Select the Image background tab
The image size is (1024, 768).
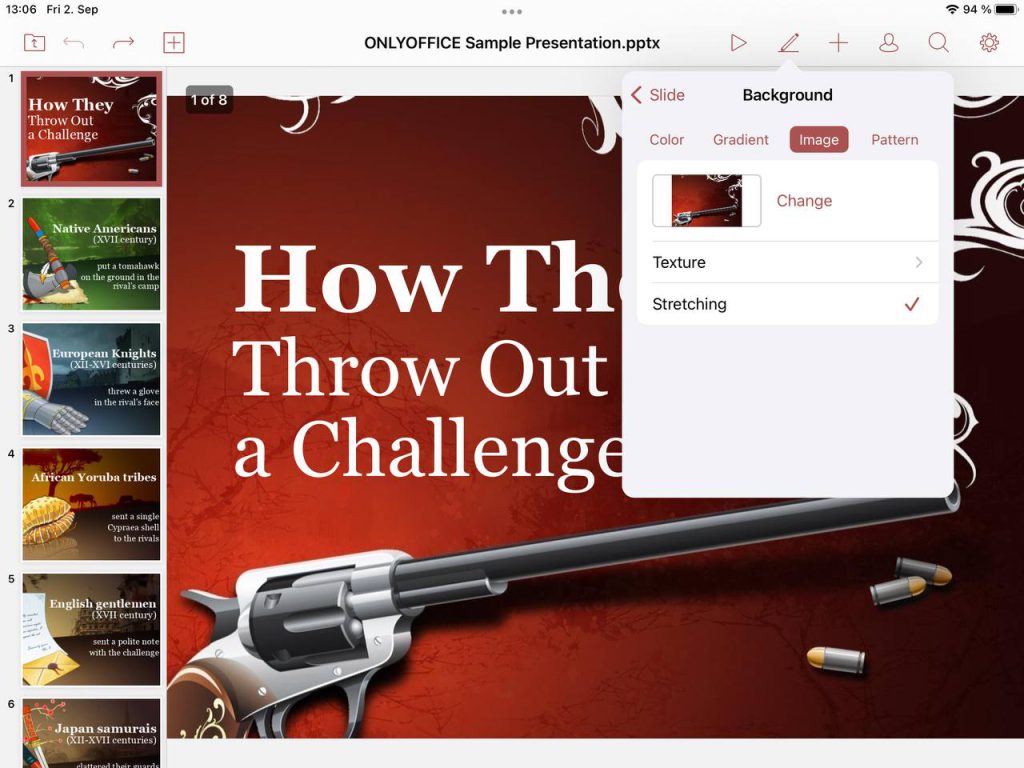pos(819,140)
